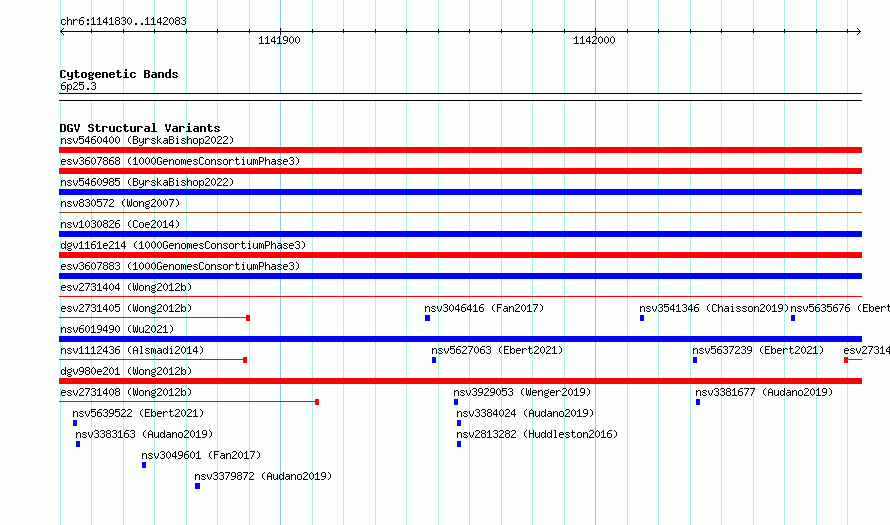This screenshot has height=525, width=890.
Task: Open esv2731404 (Wong2012b) variant label
Action: tap(126, 287)
